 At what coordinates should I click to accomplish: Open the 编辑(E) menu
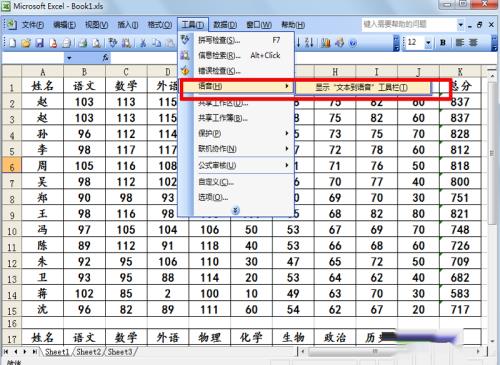point(64,25)
